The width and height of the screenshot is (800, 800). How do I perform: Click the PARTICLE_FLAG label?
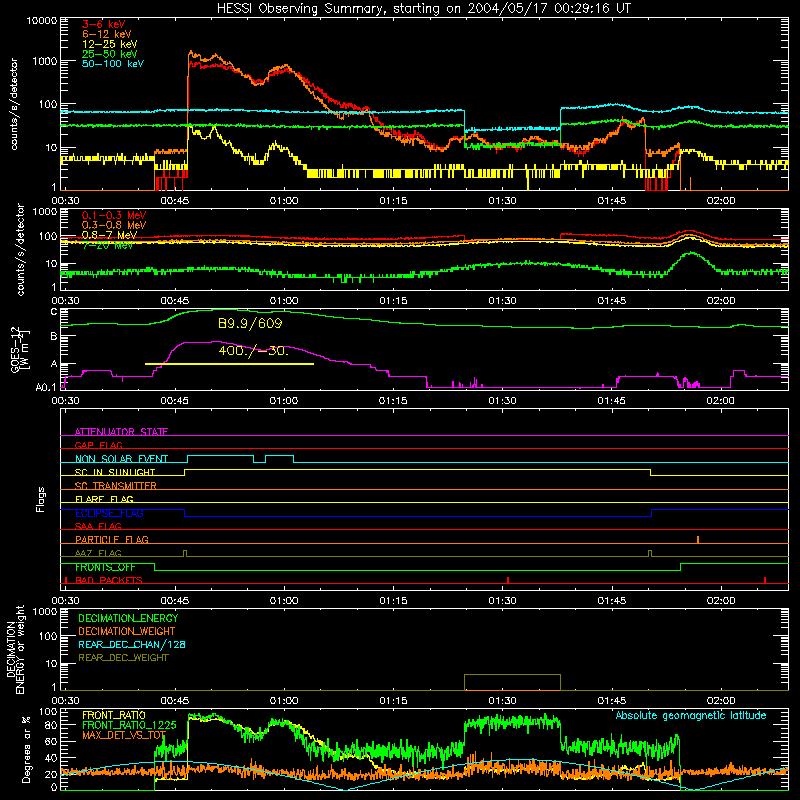(112, 540)
